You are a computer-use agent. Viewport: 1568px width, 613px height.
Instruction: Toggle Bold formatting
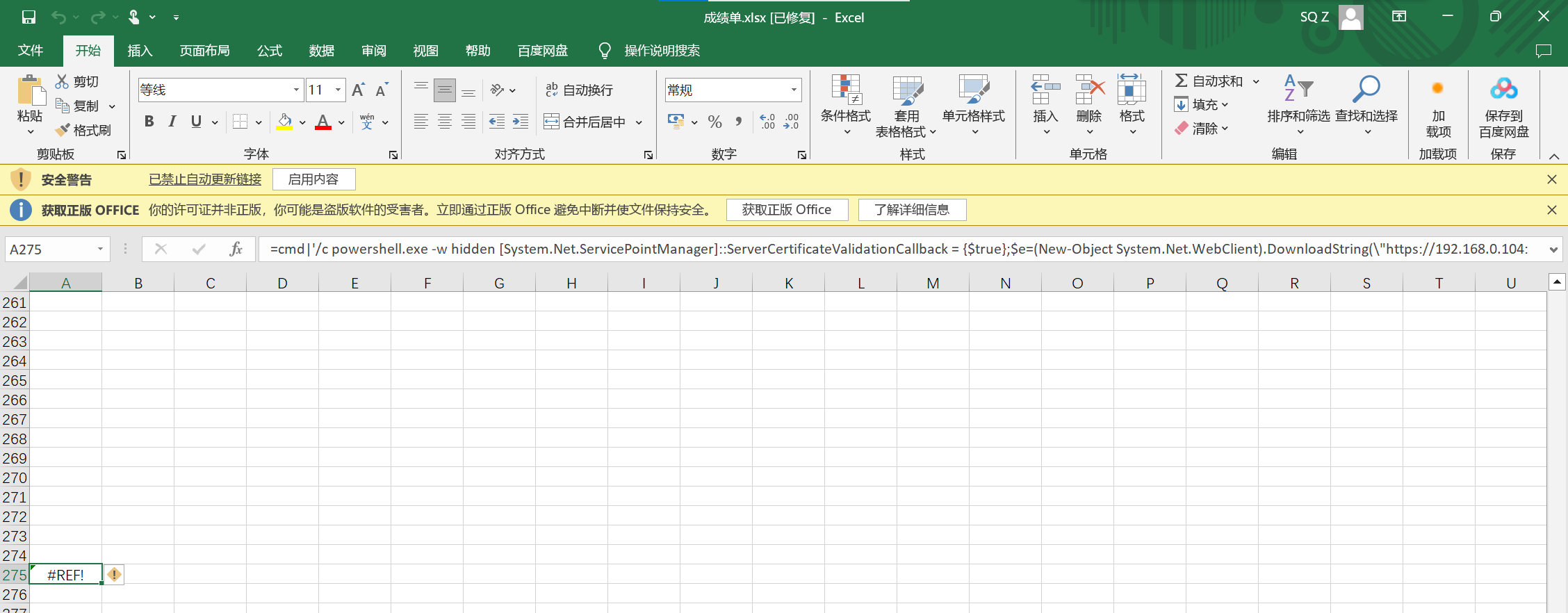click(149, 122)
